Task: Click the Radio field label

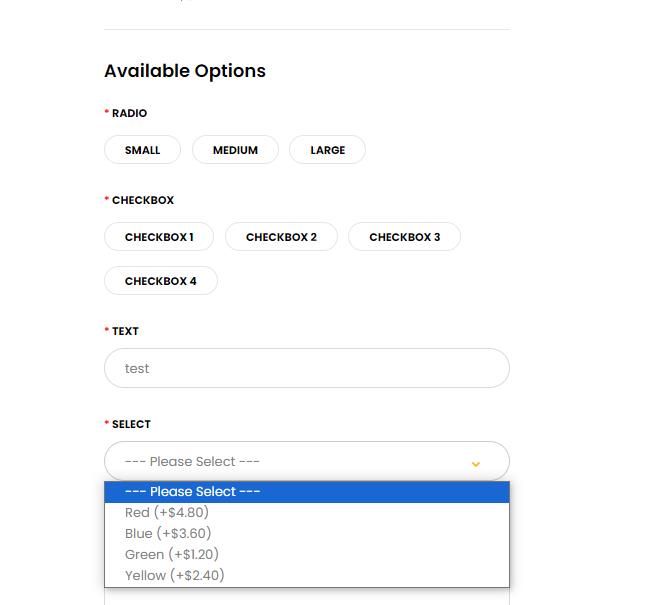Action: pos(129,113)
